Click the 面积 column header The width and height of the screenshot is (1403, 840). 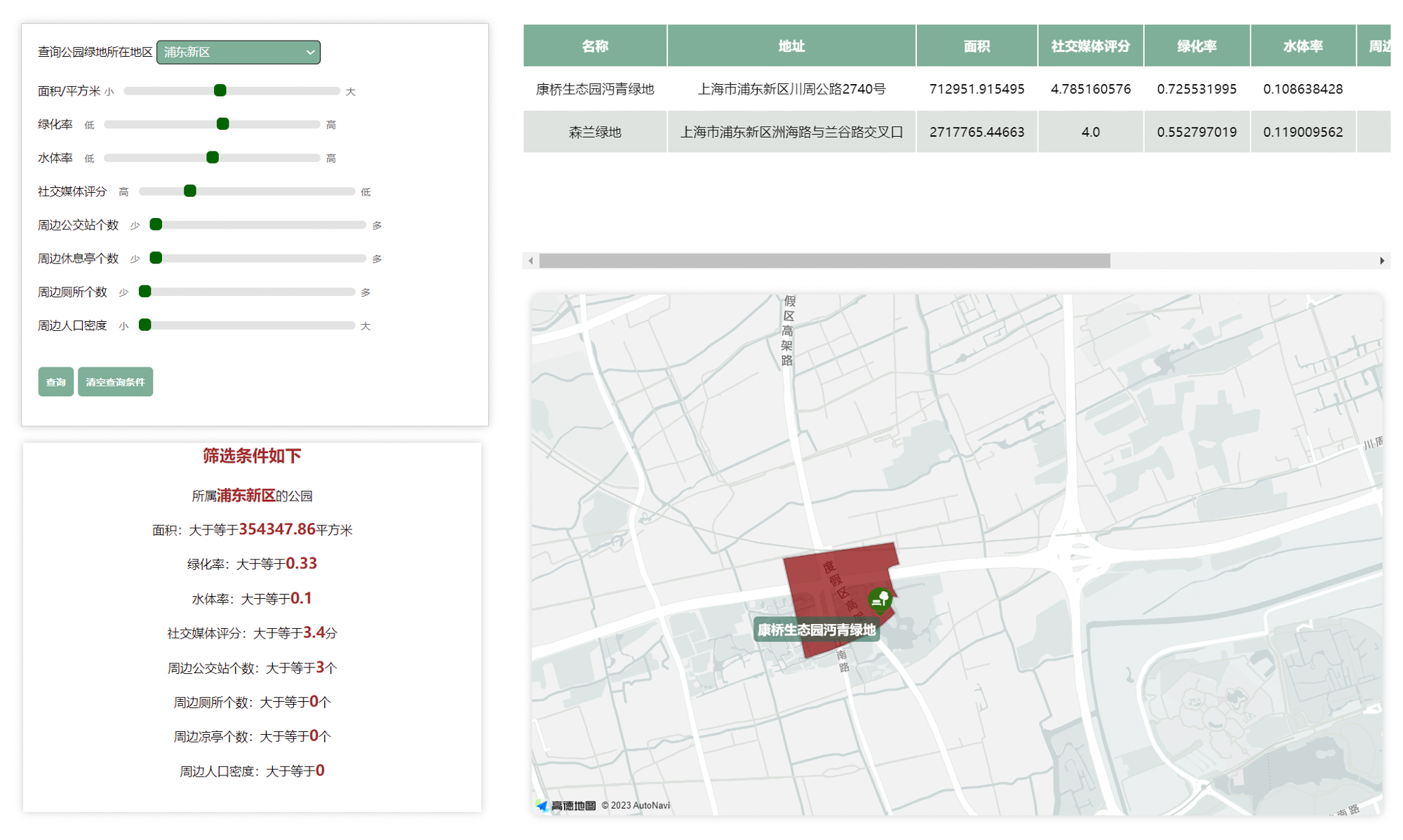(x=976, y=46)
